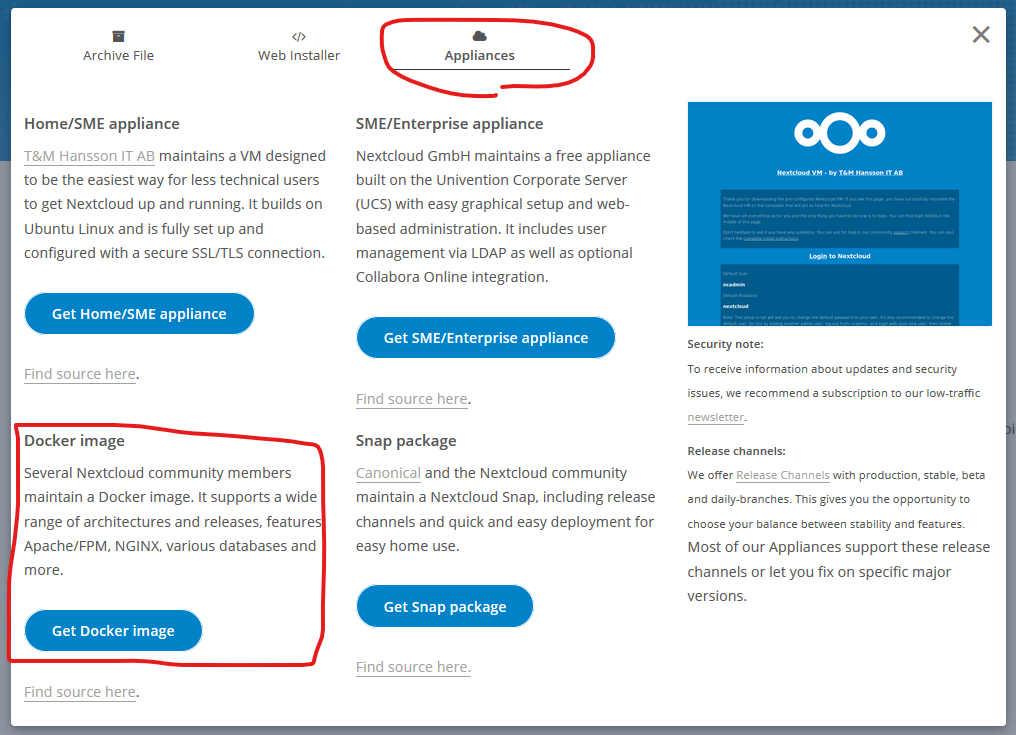Viewport: 1016px width, 735px height.
Task: Open Find source here under SME/Enterprise appliance
Action: (x=412, y=399)
